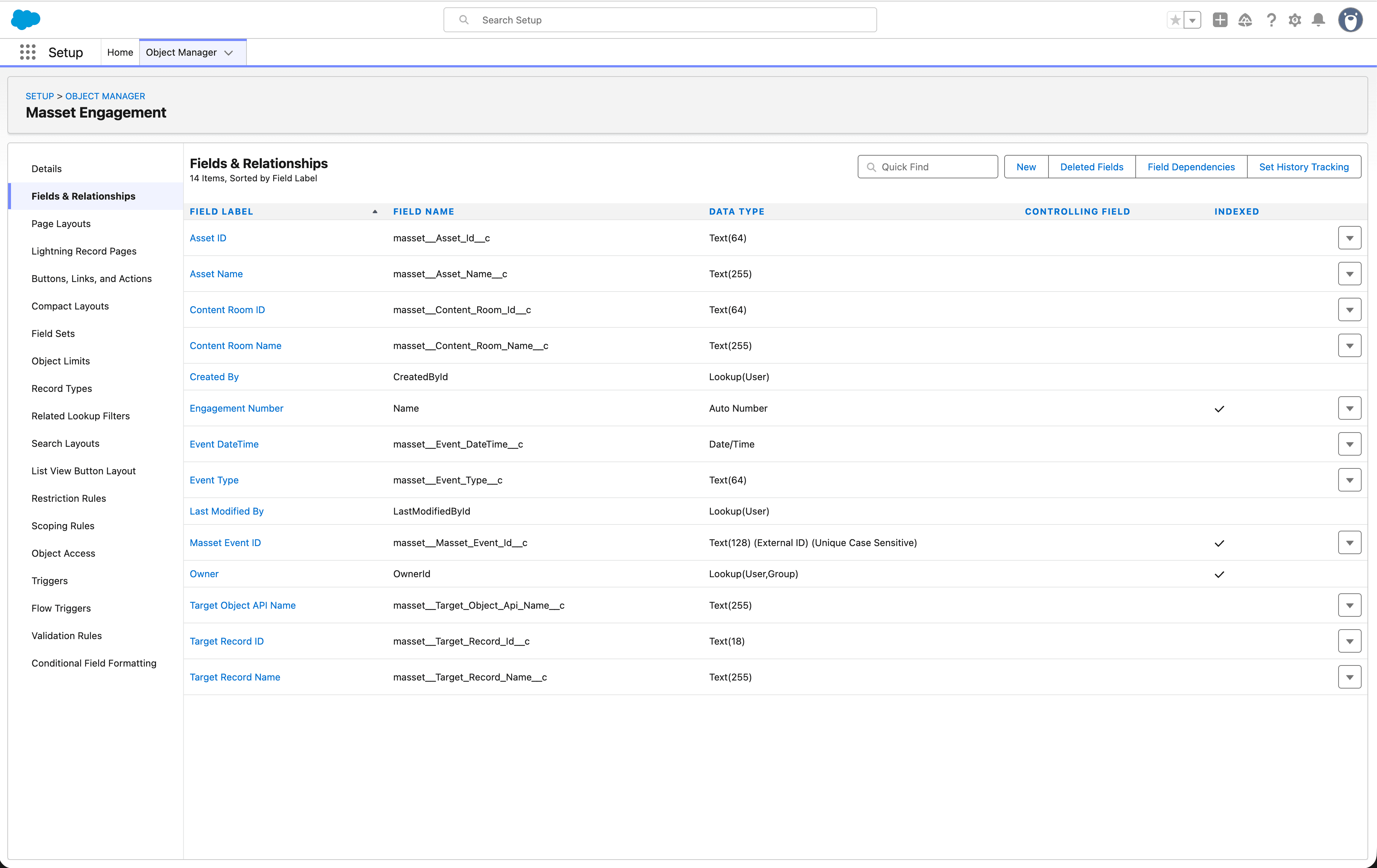Click the magnifier icon in Search Setup
The image size is (1377, 868).
(464, 20)
